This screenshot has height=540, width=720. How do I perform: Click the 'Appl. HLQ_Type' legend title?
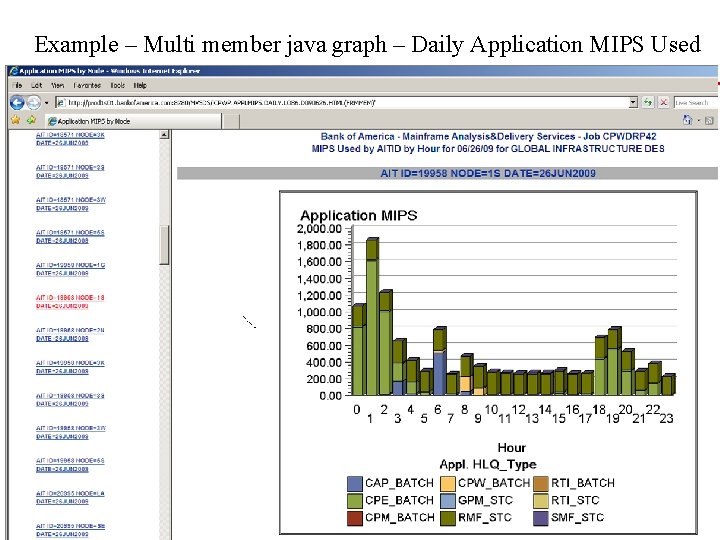488,464
